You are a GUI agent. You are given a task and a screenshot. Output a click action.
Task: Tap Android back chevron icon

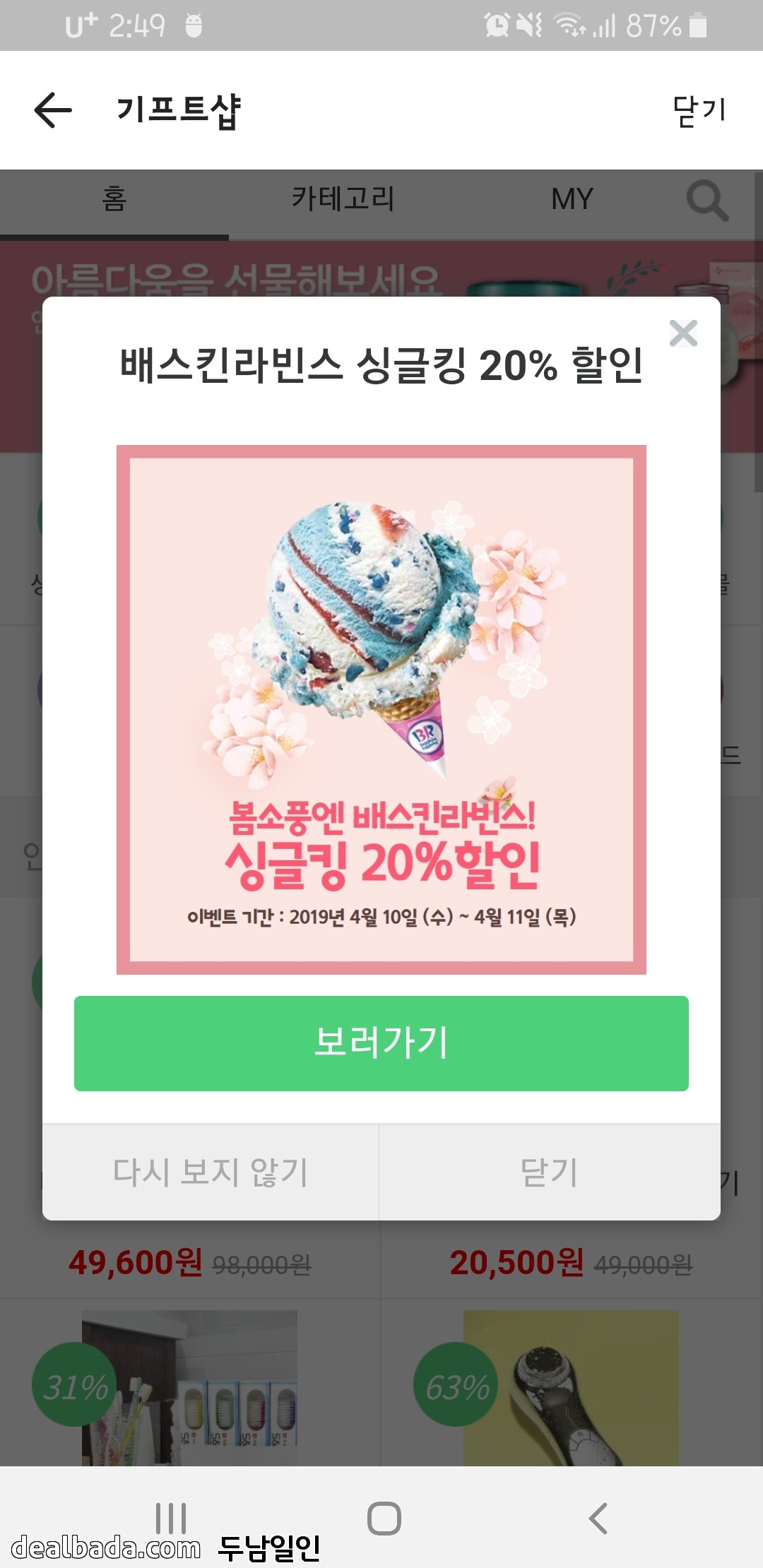click(598, 1518)
